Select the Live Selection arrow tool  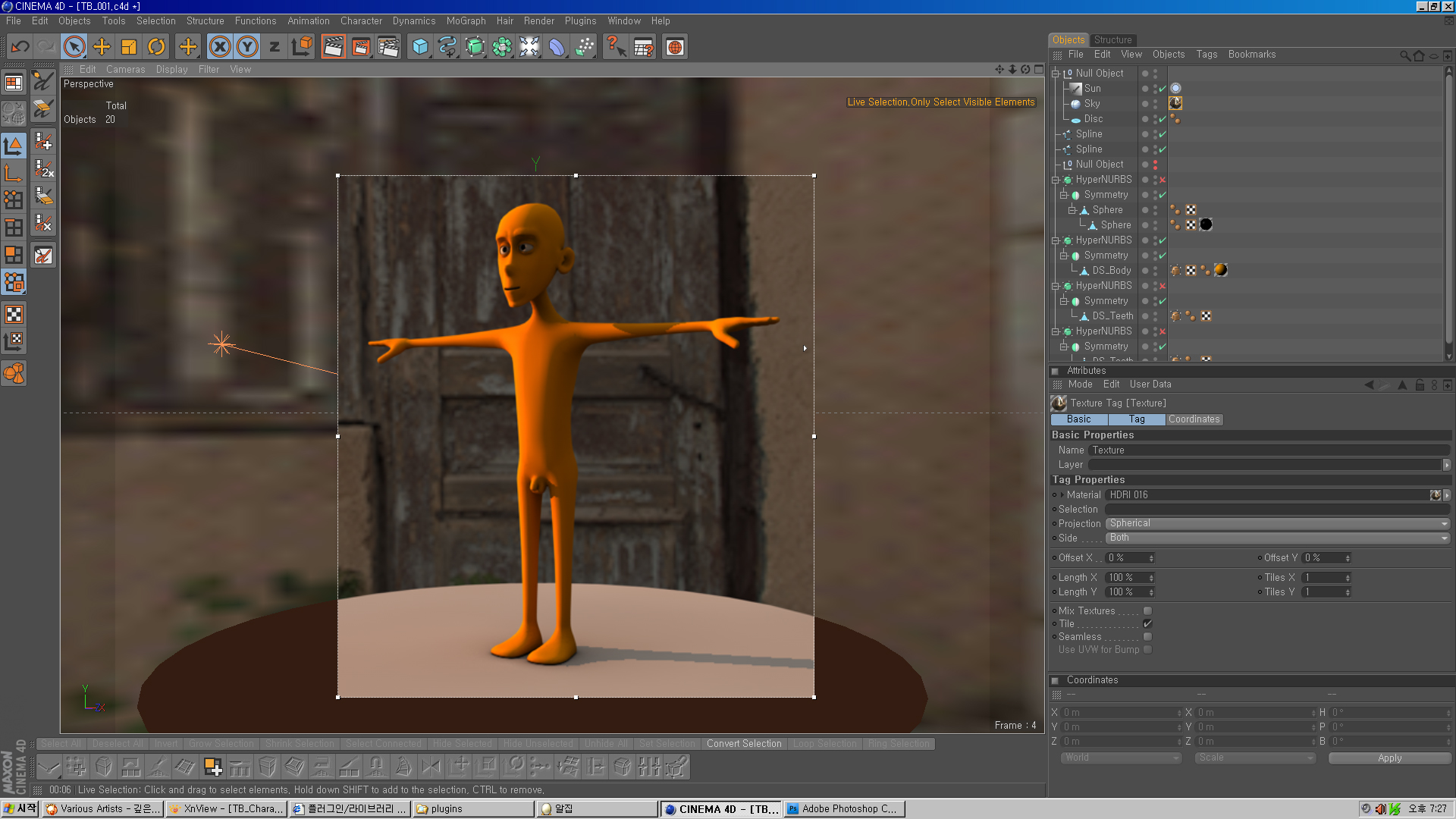click(74, 47)
